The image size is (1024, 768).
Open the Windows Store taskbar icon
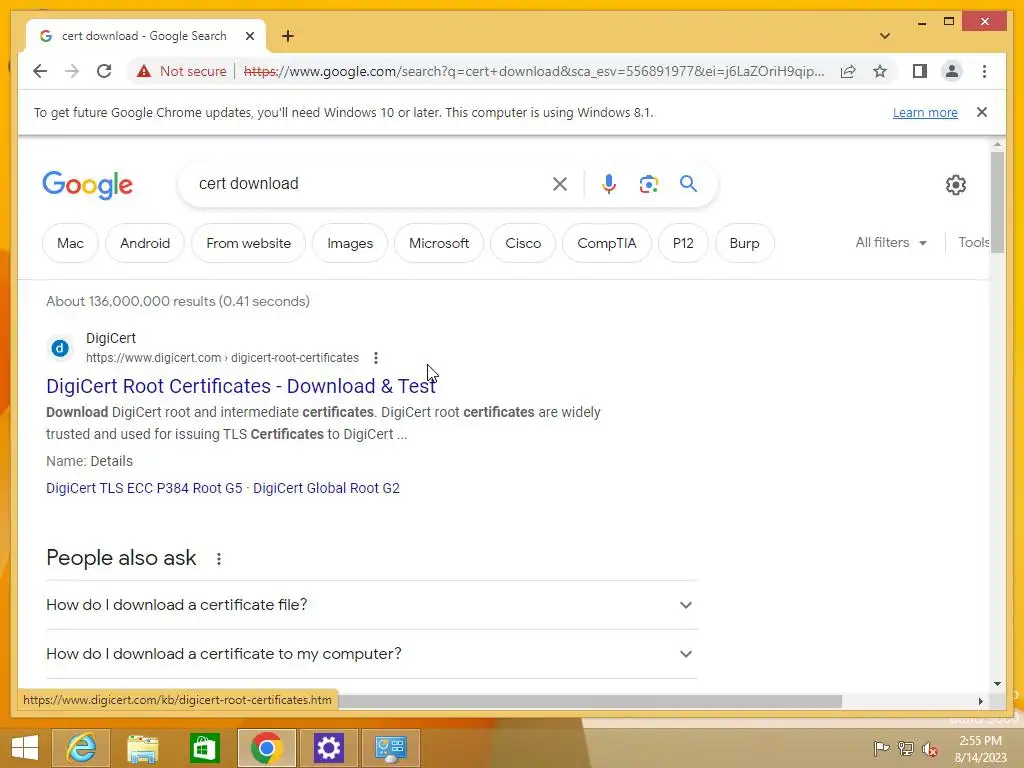pos(204,748)
